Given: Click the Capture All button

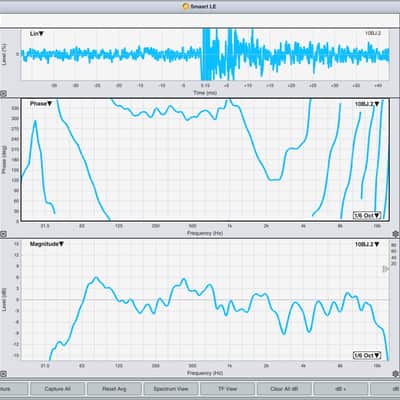Looking at the screenshot, I should (57, 389).
